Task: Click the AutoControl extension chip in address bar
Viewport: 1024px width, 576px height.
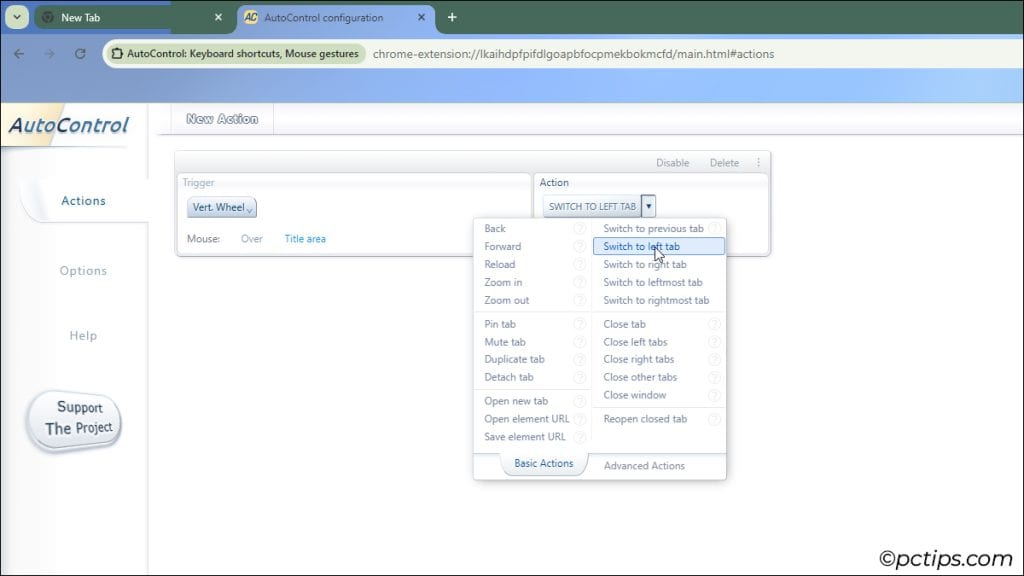Action: click(236, 54)
